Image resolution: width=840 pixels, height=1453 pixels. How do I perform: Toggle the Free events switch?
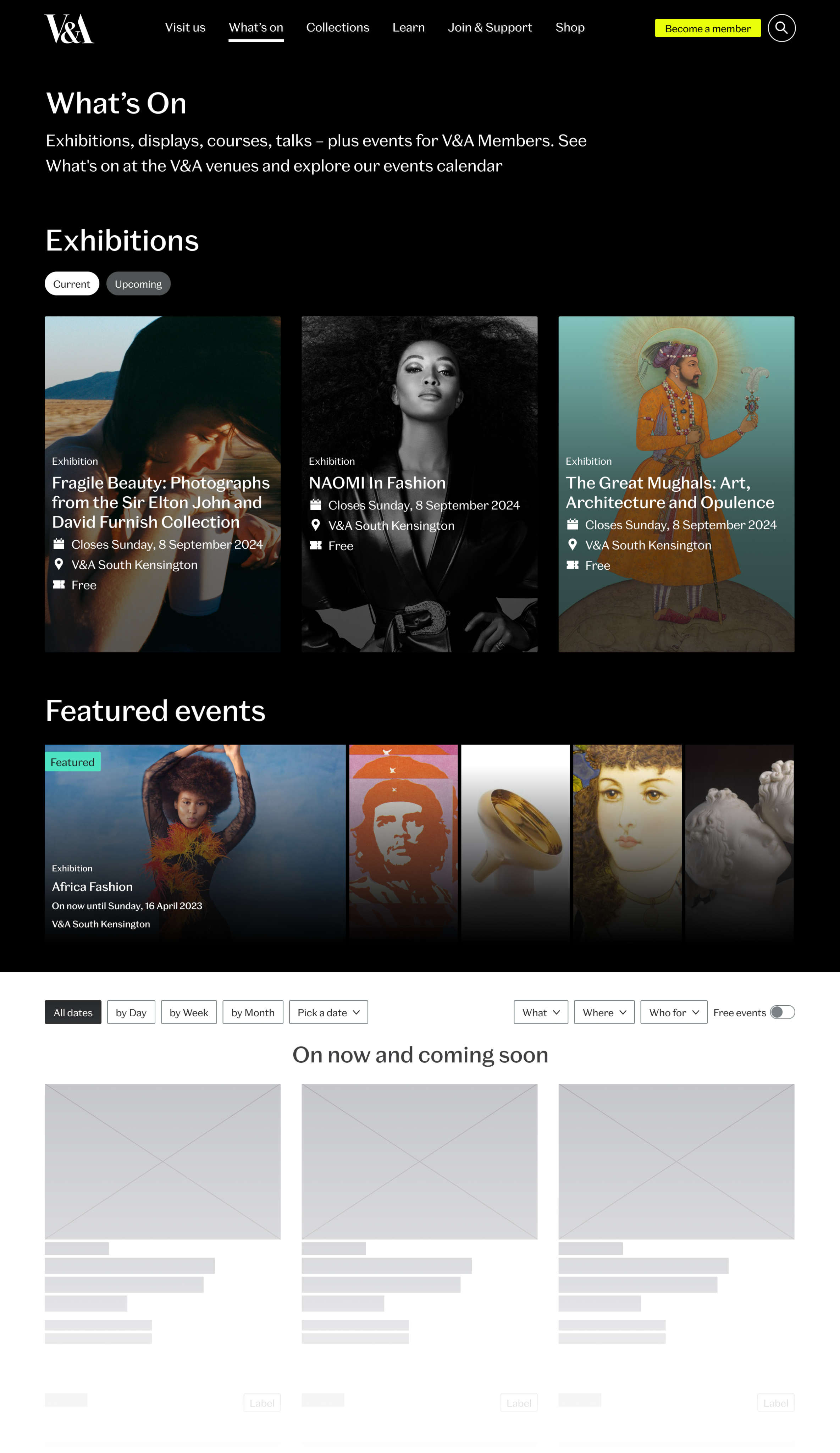point(782,1012)
